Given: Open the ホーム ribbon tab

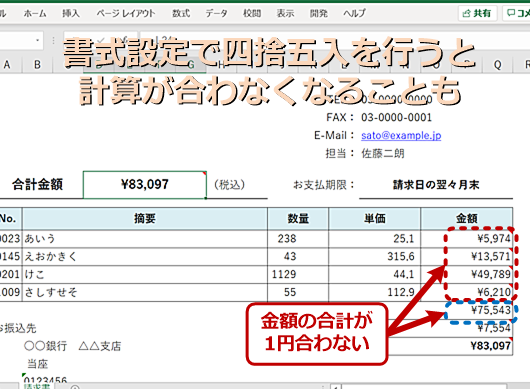Looking at the screenshot, I should click(35, 13).
